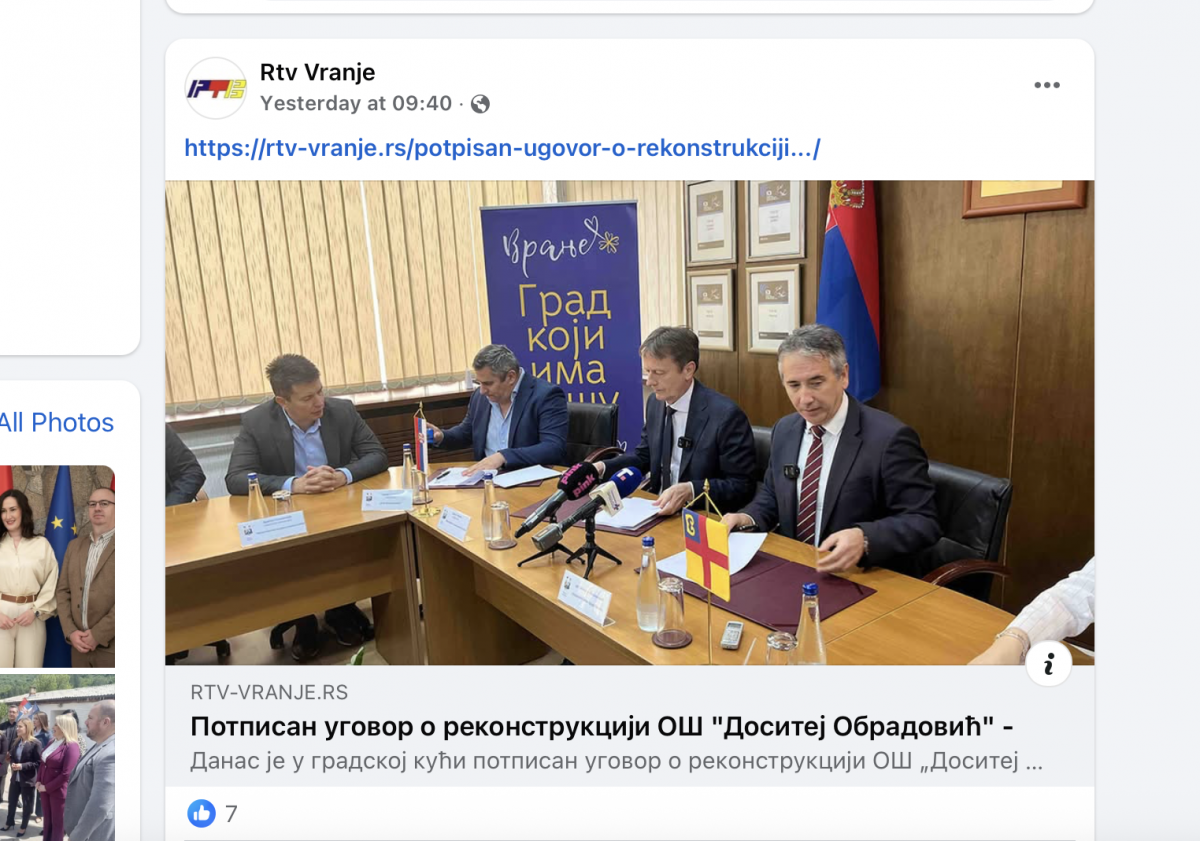Click the info icon on the article image
Viewport: 1200px width, 841px height.
pos(1049,664)
